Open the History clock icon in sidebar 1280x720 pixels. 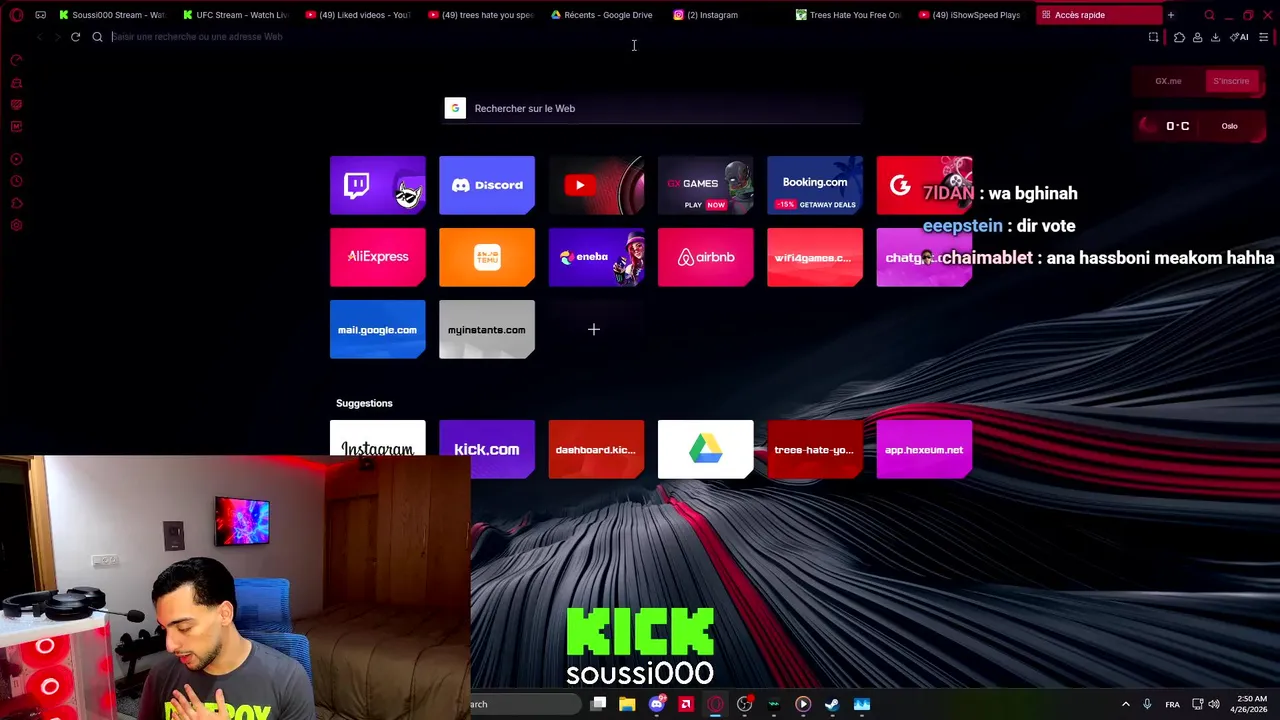tap(16, 181)
